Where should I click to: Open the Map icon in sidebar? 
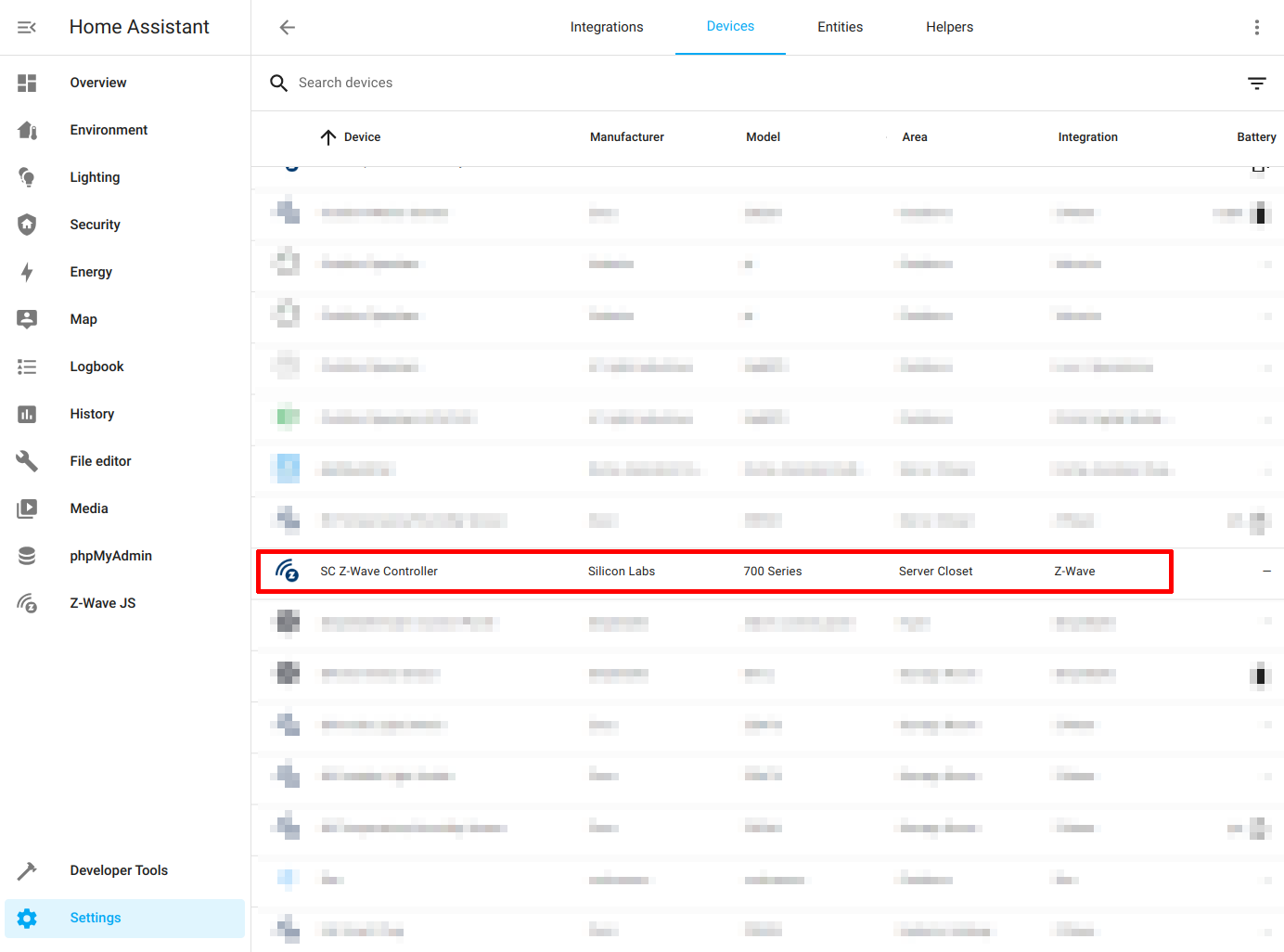point(27,319)
